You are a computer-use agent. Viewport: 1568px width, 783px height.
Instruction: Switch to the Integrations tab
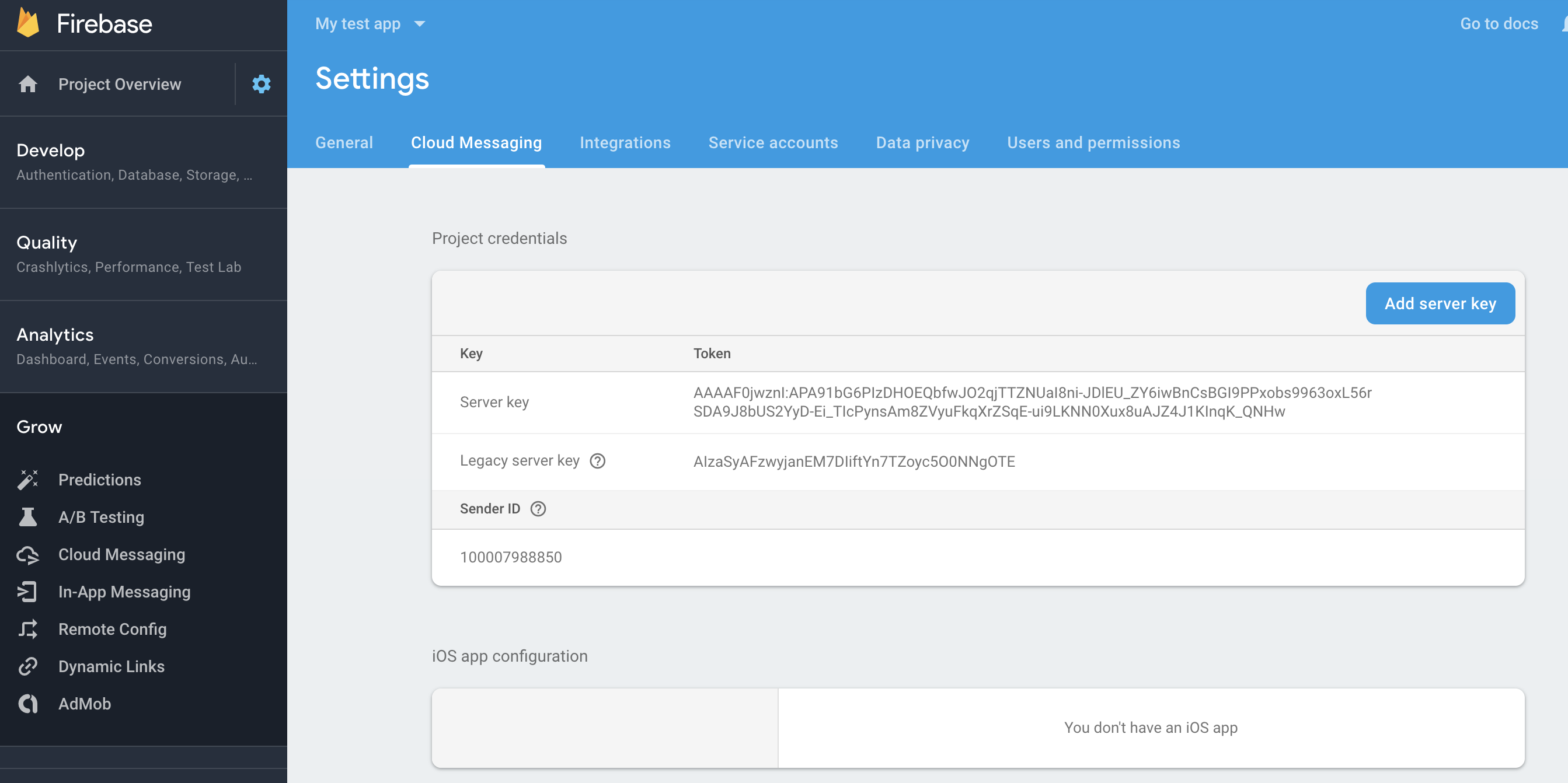(625, 142)
